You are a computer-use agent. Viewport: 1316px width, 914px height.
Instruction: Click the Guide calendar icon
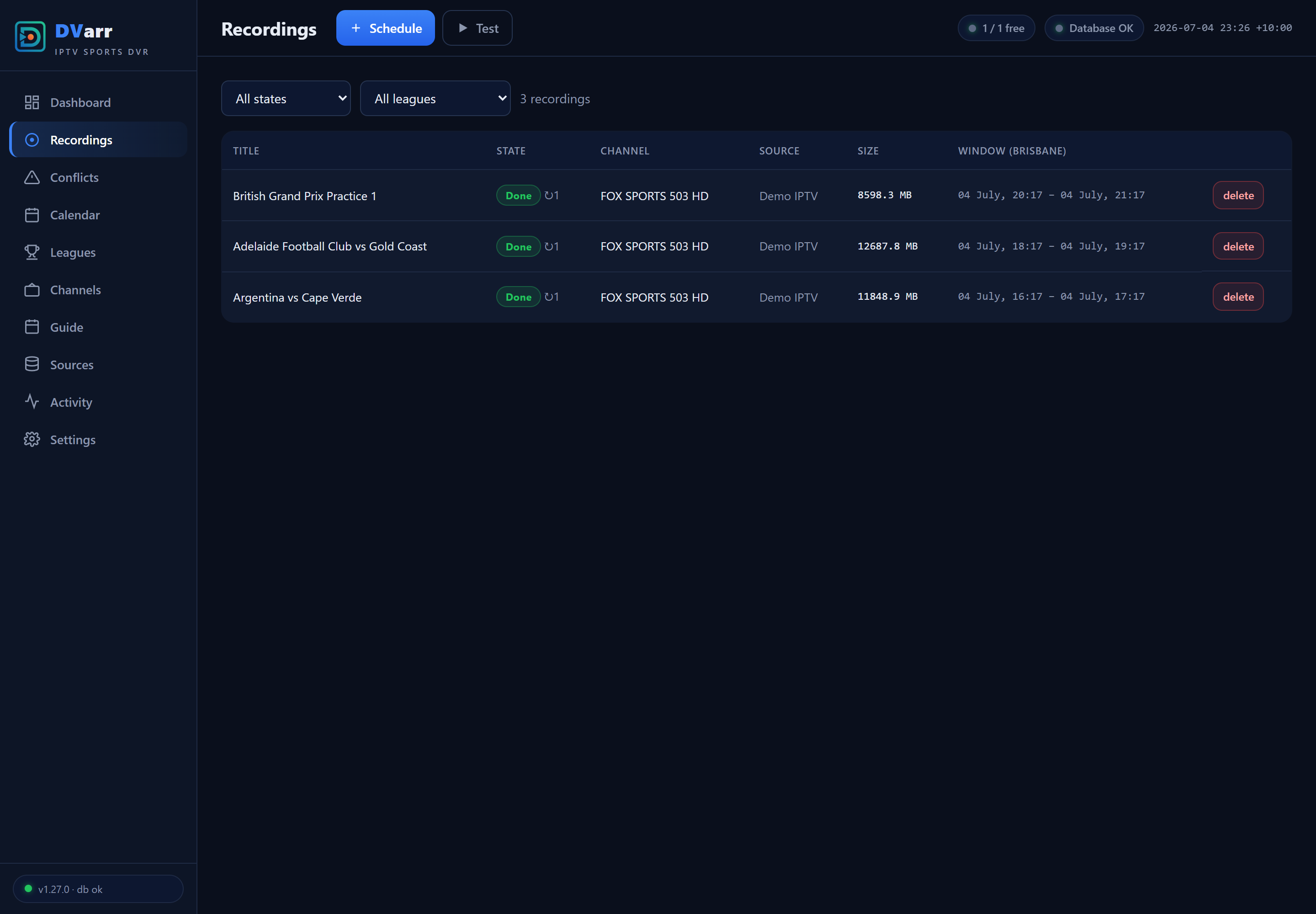click(x=32, y=327)
